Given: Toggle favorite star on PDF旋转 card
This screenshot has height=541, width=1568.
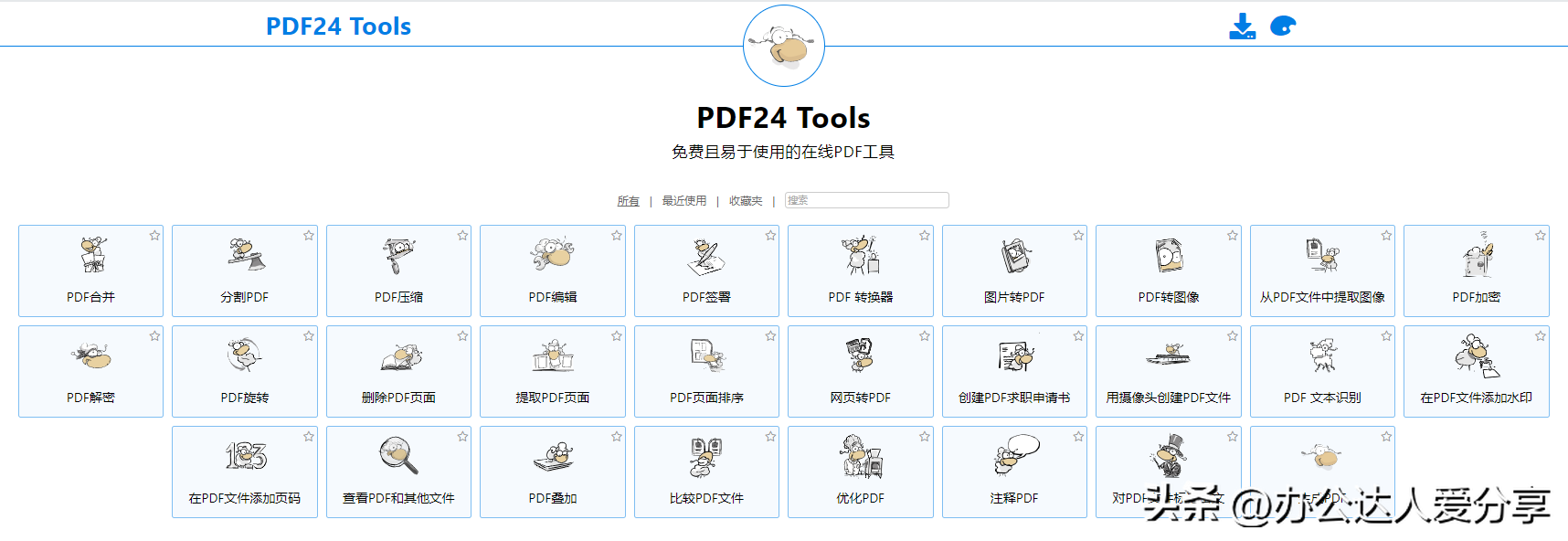Looking at the screenshot, I should tap(309, 336).
